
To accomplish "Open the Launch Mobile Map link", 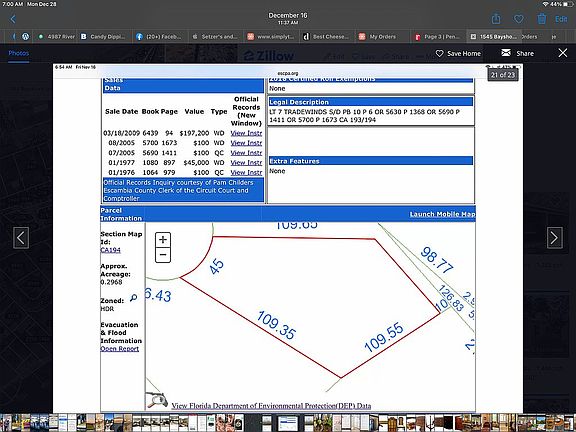I will pyautogui.click(x=442, y=214).
